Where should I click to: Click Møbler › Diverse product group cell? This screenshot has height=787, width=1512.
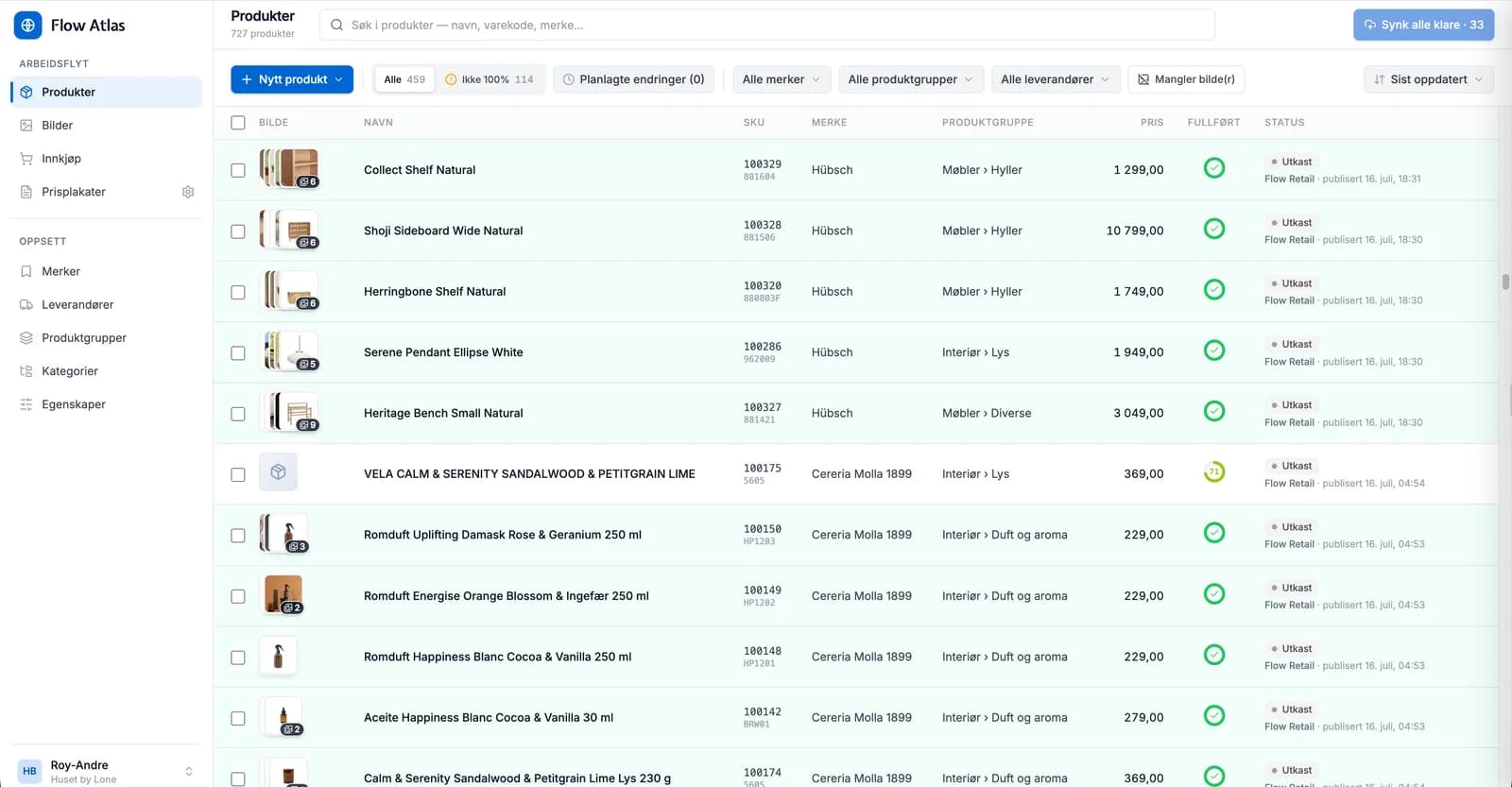coord(987,413)
